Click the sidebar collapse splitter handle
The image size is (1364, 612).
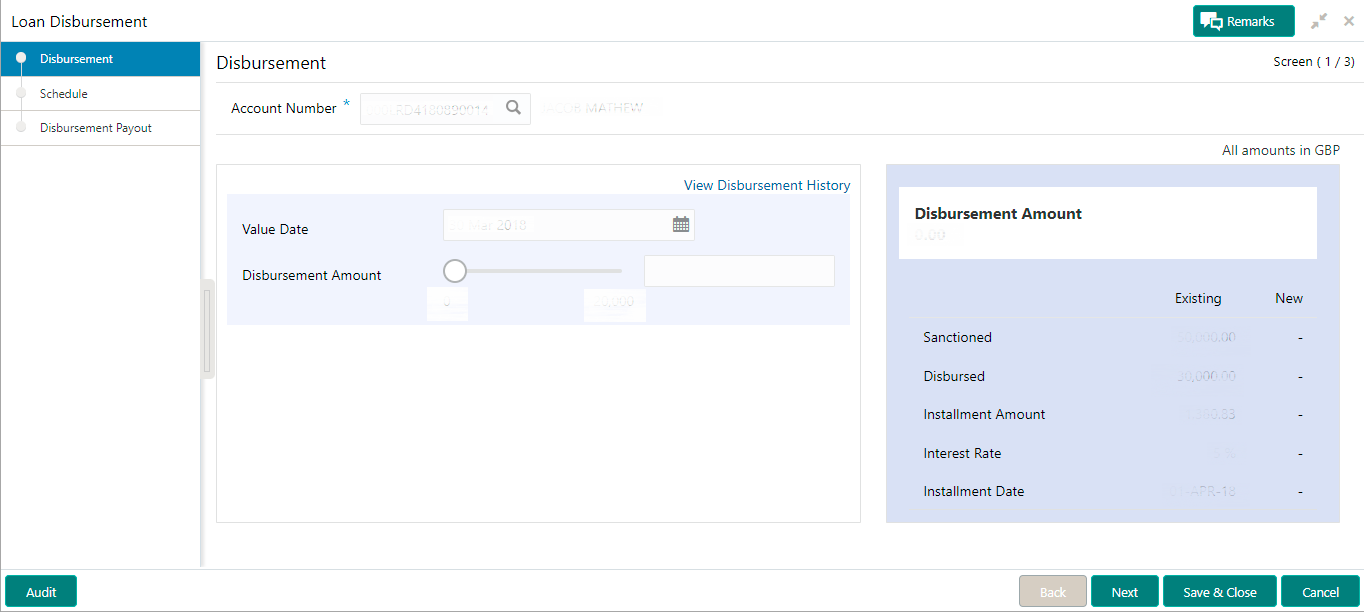pyautogui.click(x=208, y=329)
